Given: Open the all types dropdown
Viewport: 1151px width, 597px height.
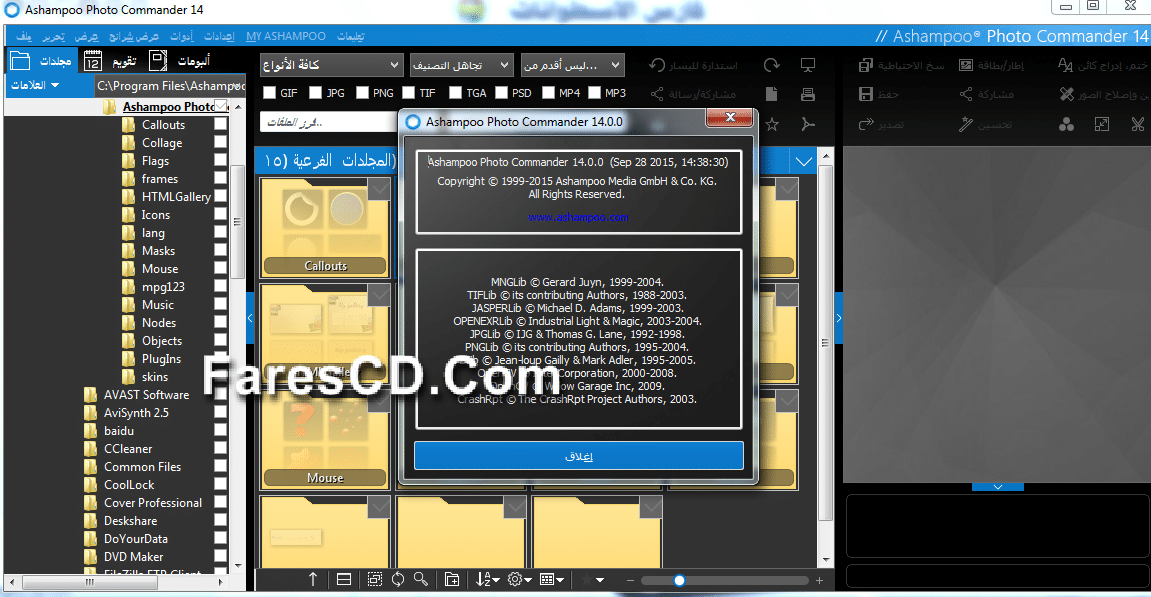Looking at the screenshot, I should pos(331,65).
